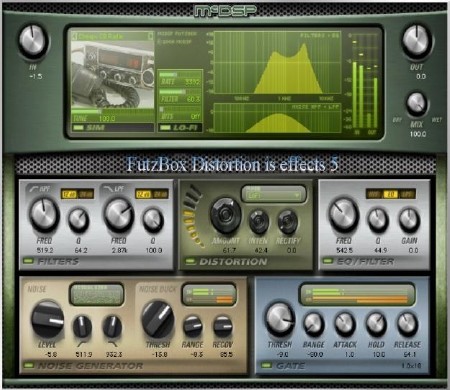450x390 pixels.
Task: Toggle the GATE section enable LED
Action: (x=266, y=366)
